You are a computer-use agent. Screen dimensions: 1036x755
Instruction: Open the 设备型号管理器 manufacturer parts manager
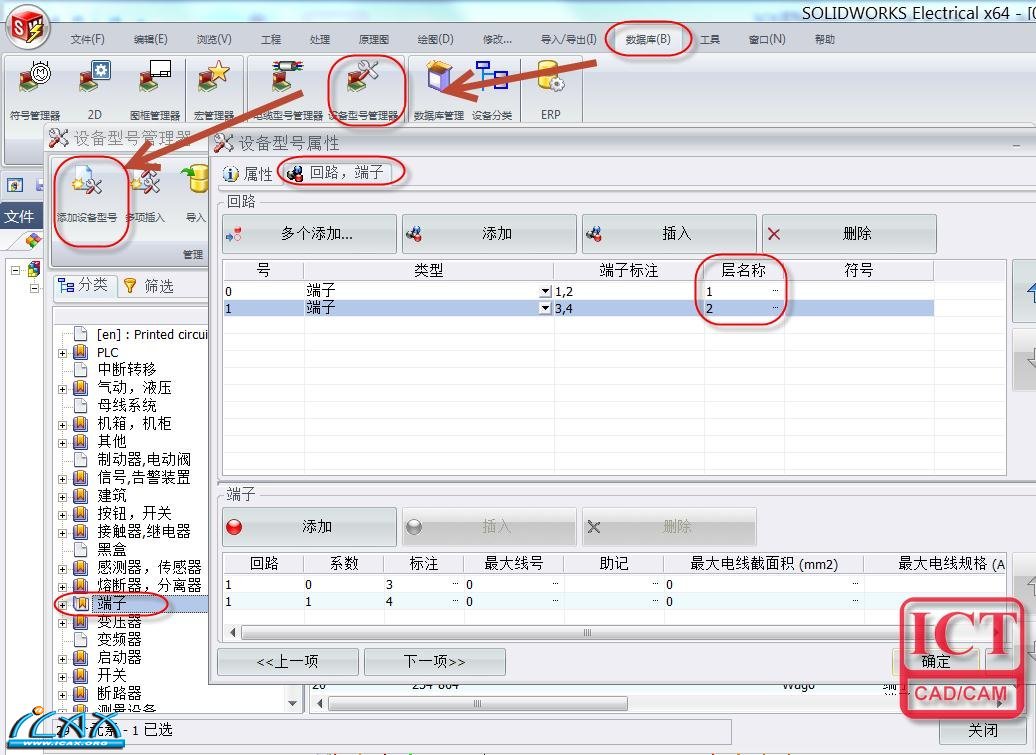click(363, 89)
